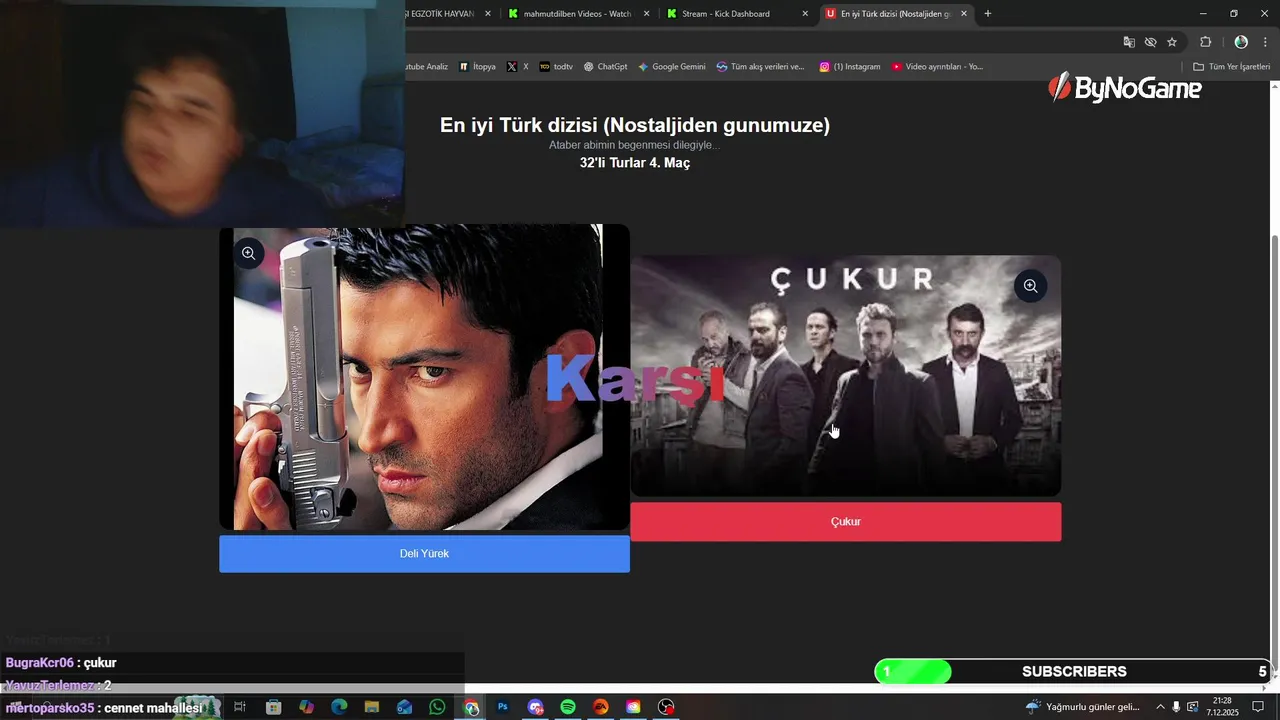Open the Video ayrıntıları YouTube bookmark
Screen dimensions: 1280x720
938,67
